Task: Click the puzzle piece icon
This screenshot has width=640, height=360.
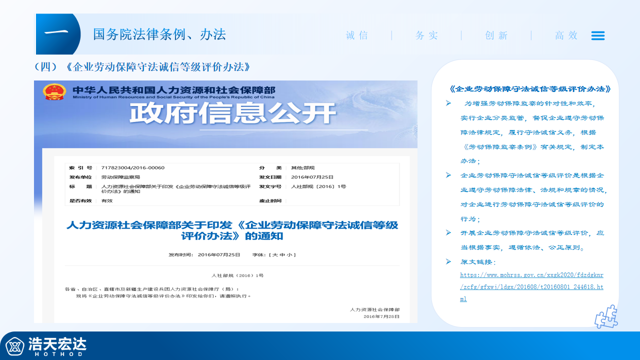Action: pos(607,317)
